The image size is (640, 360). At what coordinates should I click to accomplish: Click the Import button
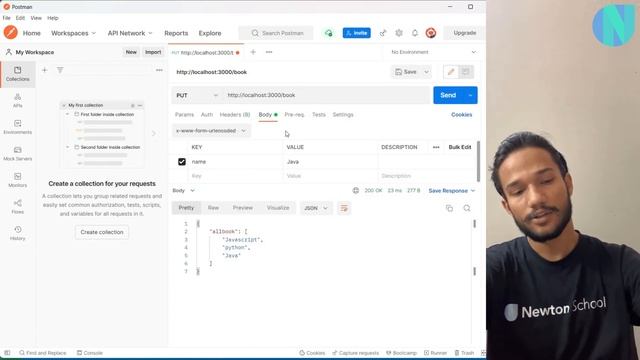pos(153,52)
